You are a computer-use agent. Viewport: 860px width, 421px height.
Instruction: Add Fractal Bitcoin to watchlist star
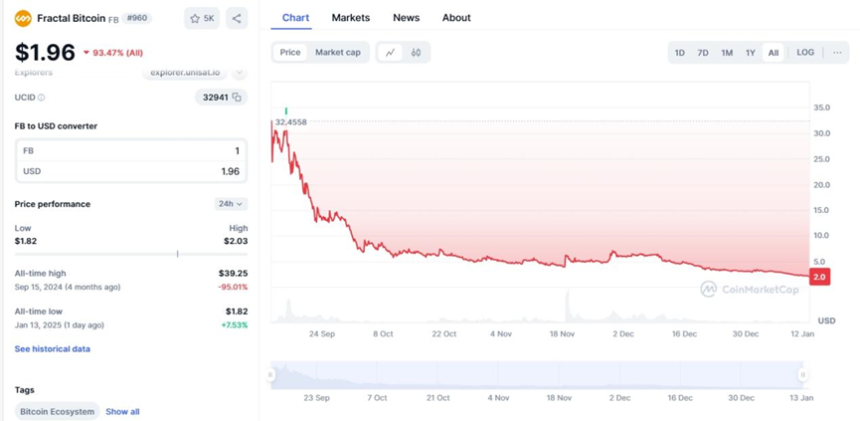[202, 19]
